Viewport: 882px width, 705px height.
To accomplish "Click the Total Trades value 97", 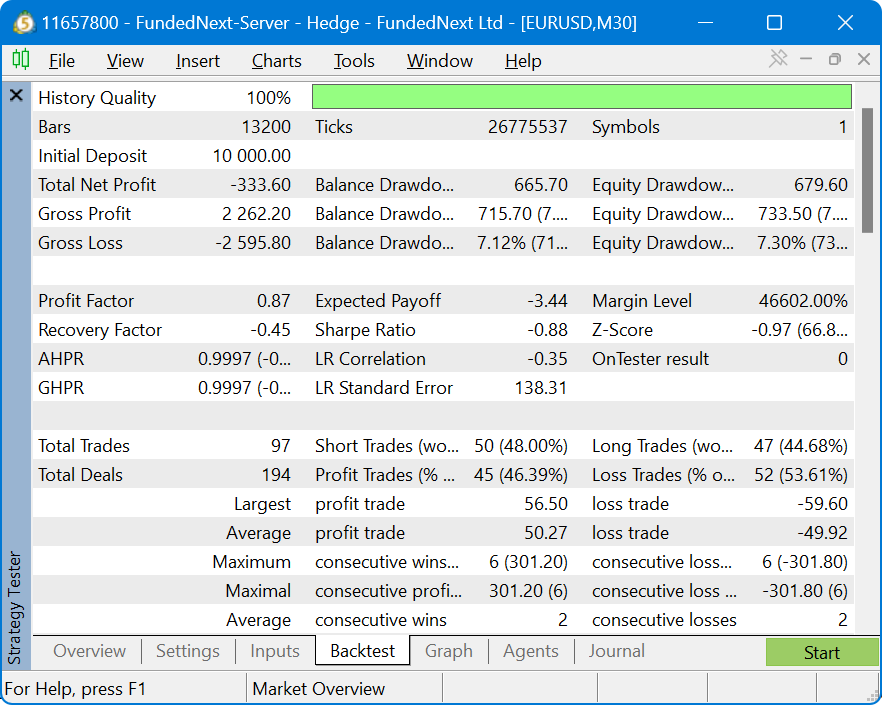I will [281, 446].
